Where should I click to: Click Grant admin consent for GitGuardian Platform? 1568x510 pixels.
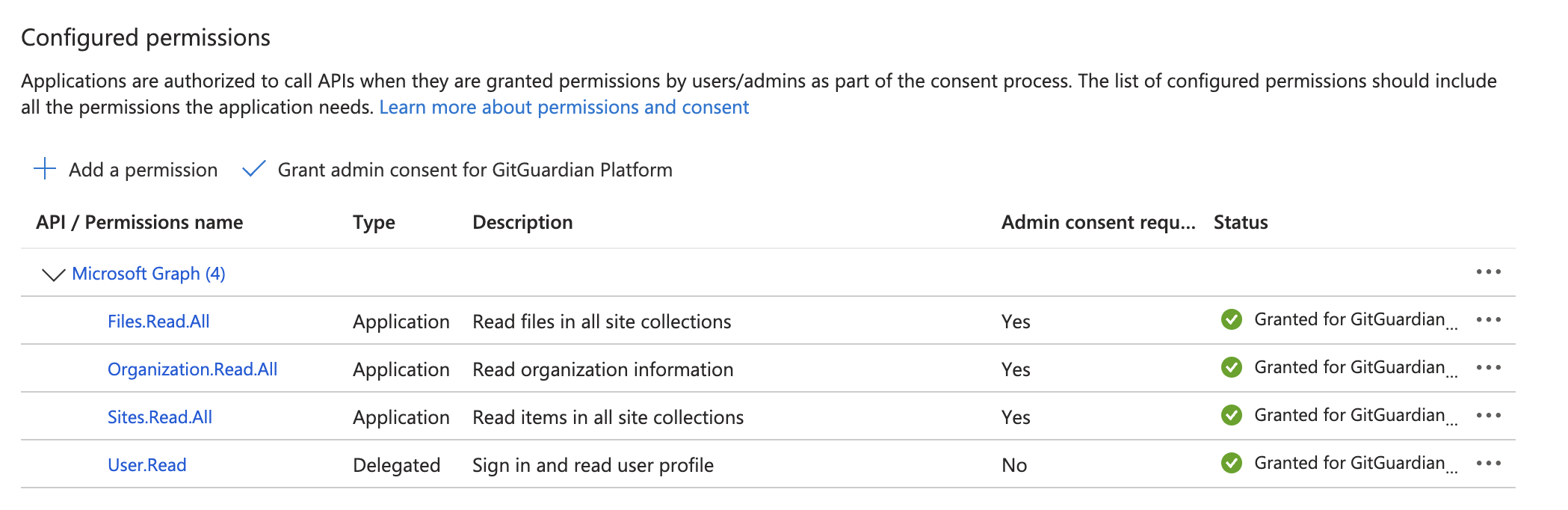(475, 170)
